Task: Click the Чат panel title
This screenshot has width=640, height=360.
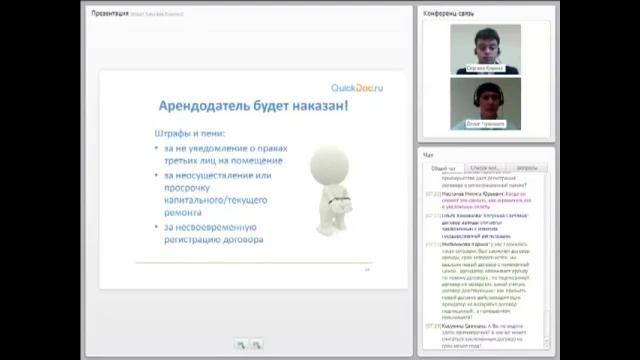Action: (428, 155)
